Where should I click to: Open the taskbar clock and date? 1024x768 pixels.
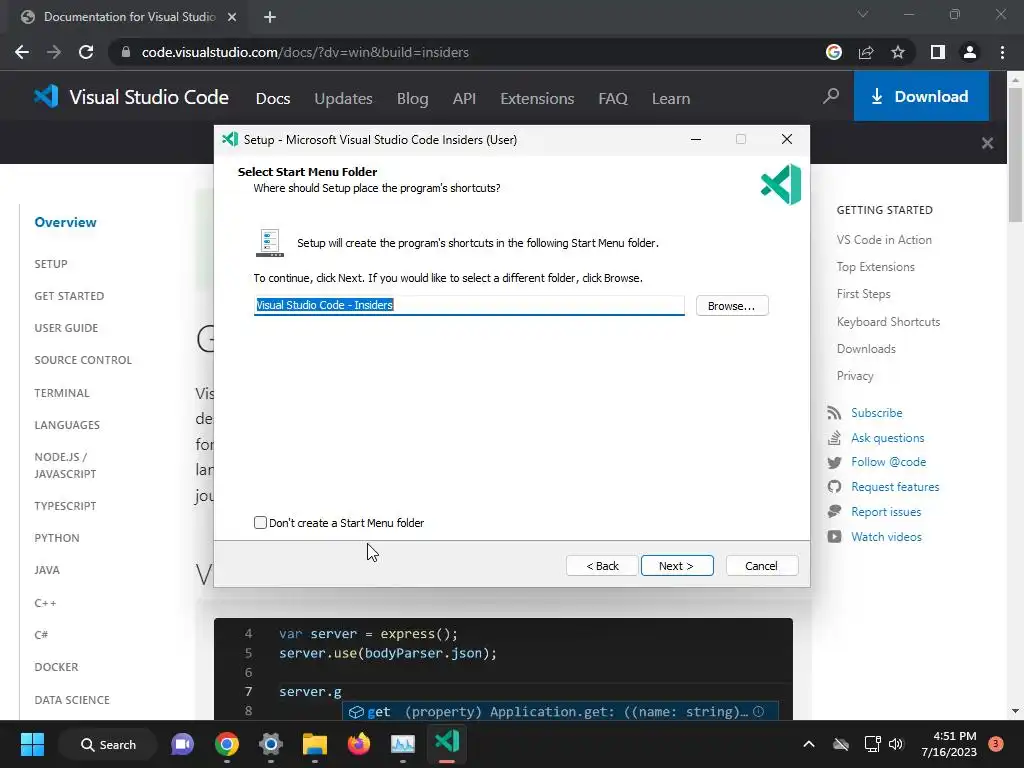pyautogui.click(x=949, y=744)
